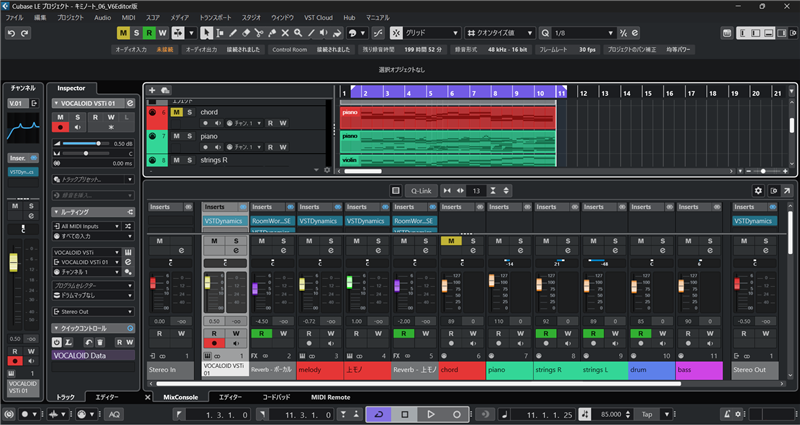Open MixConsole in separate window arrow icon
Image resolution: width=800 pixels, height=425 pixels.
(787, 191)
